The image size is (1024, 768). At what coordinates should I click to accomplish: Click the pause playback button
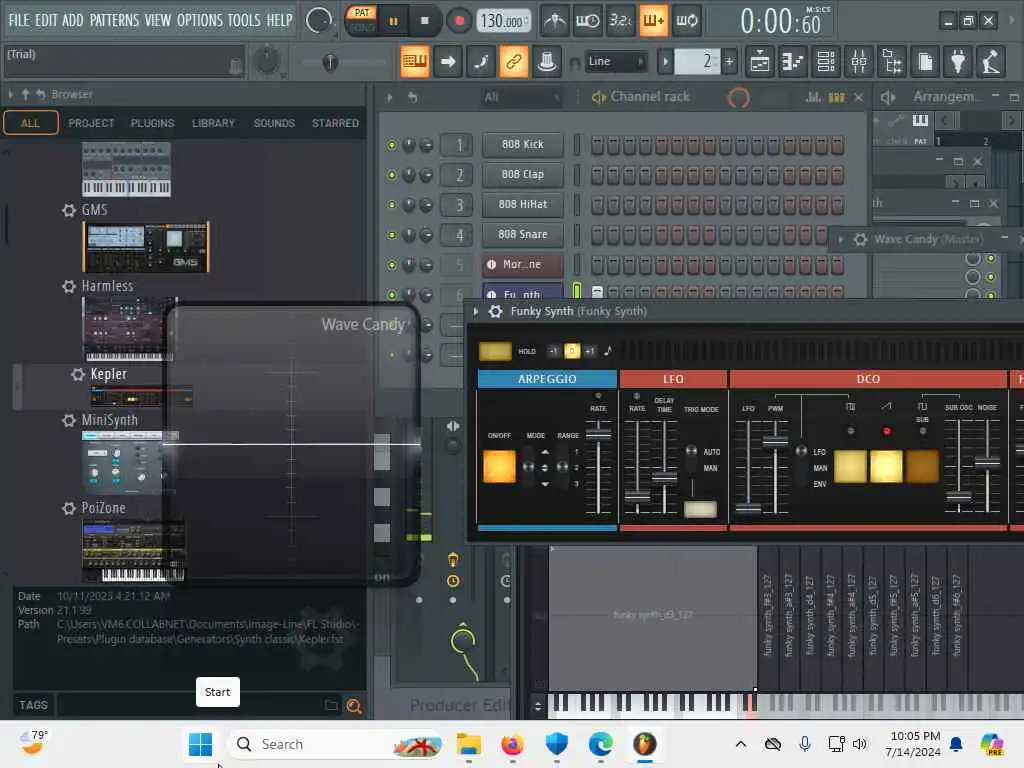393,22
